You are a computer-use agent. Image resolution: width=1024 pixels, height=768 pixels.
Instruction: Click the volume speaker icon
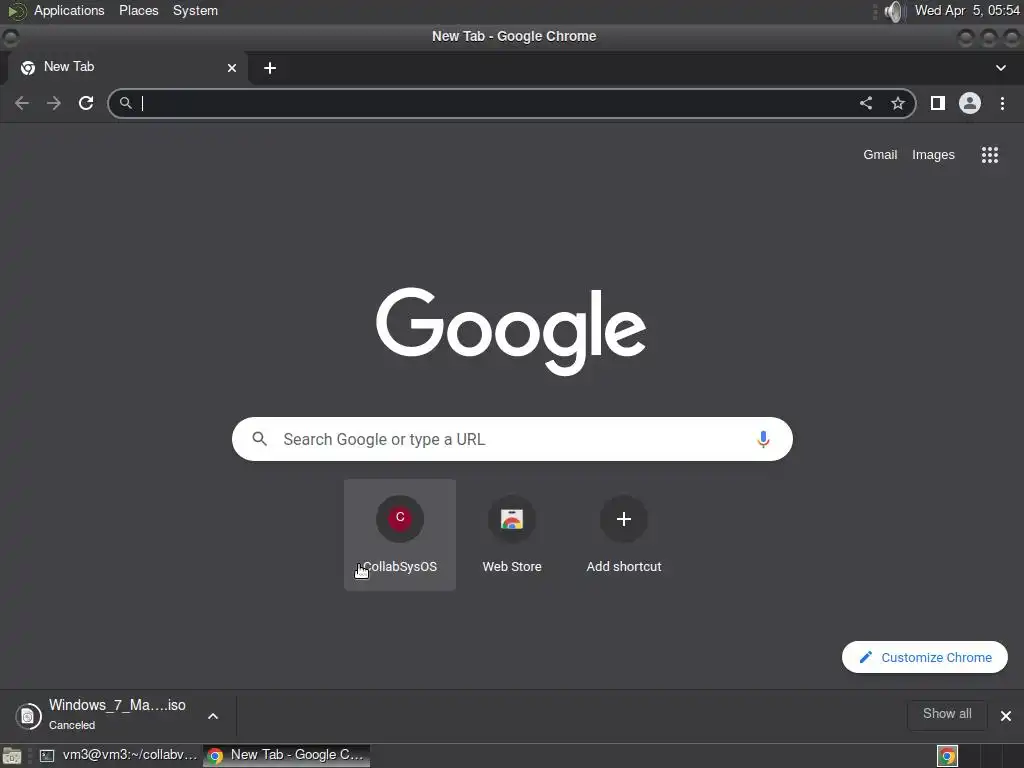[893, 11]
